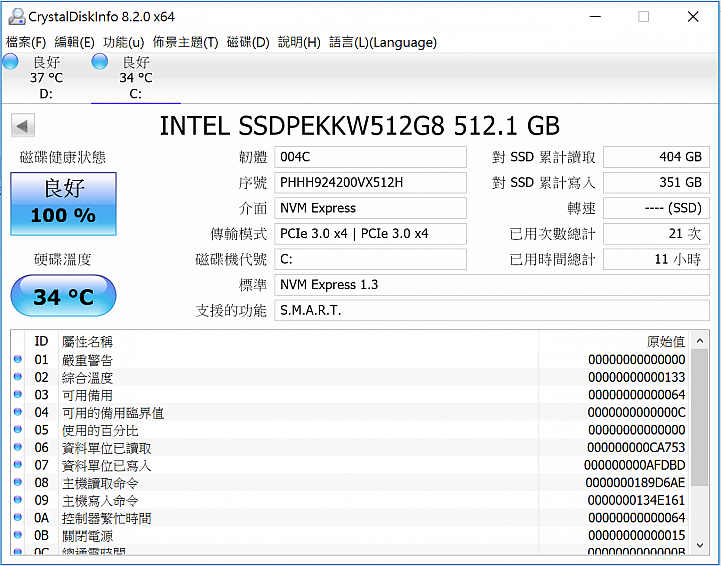Open the 編輯(E) menu

[x=74, y=42]
